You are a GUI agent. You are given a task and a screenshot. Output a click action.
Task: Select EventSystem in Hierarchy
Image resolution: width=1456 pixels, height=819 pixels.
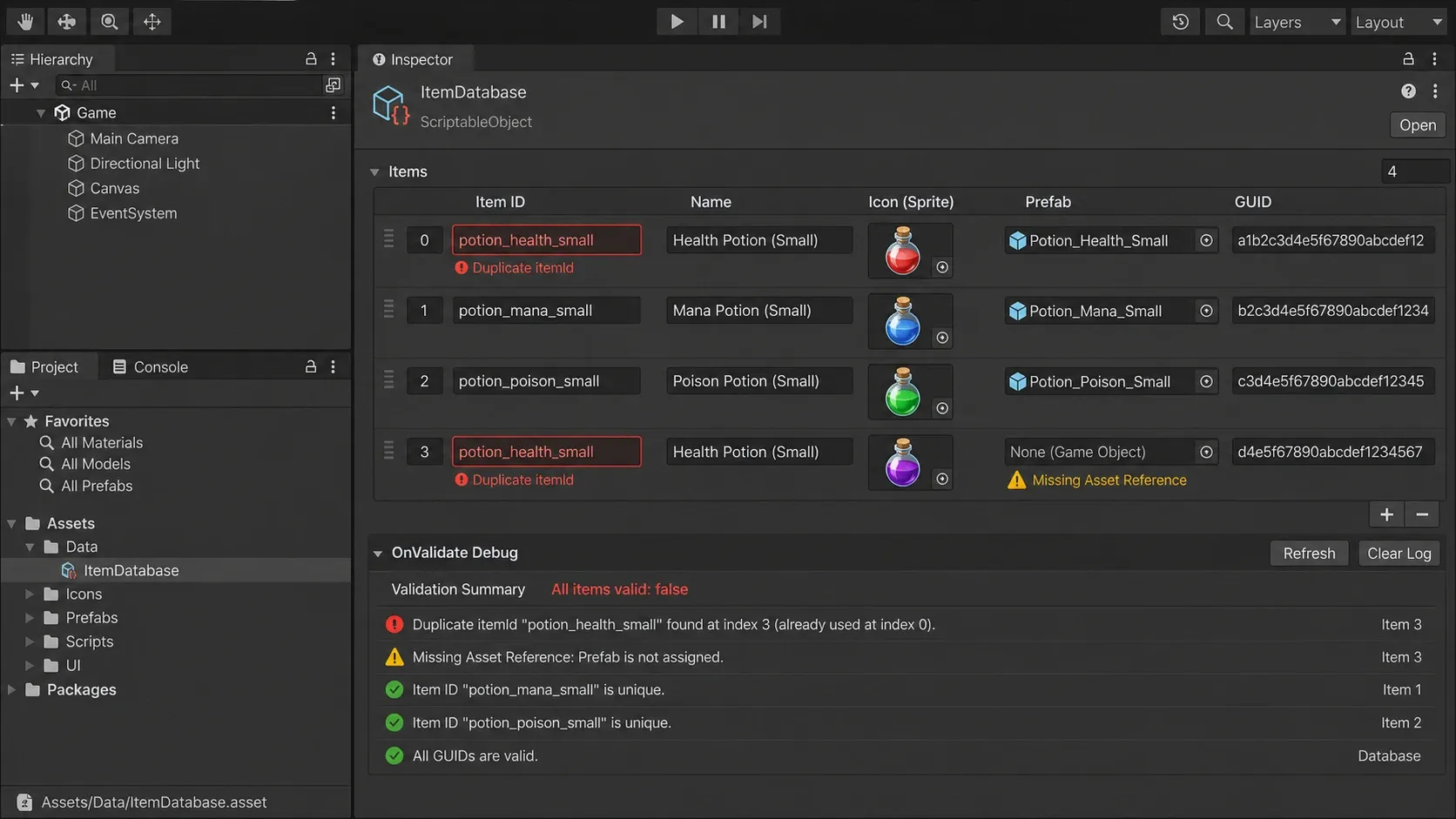point(122,213)
